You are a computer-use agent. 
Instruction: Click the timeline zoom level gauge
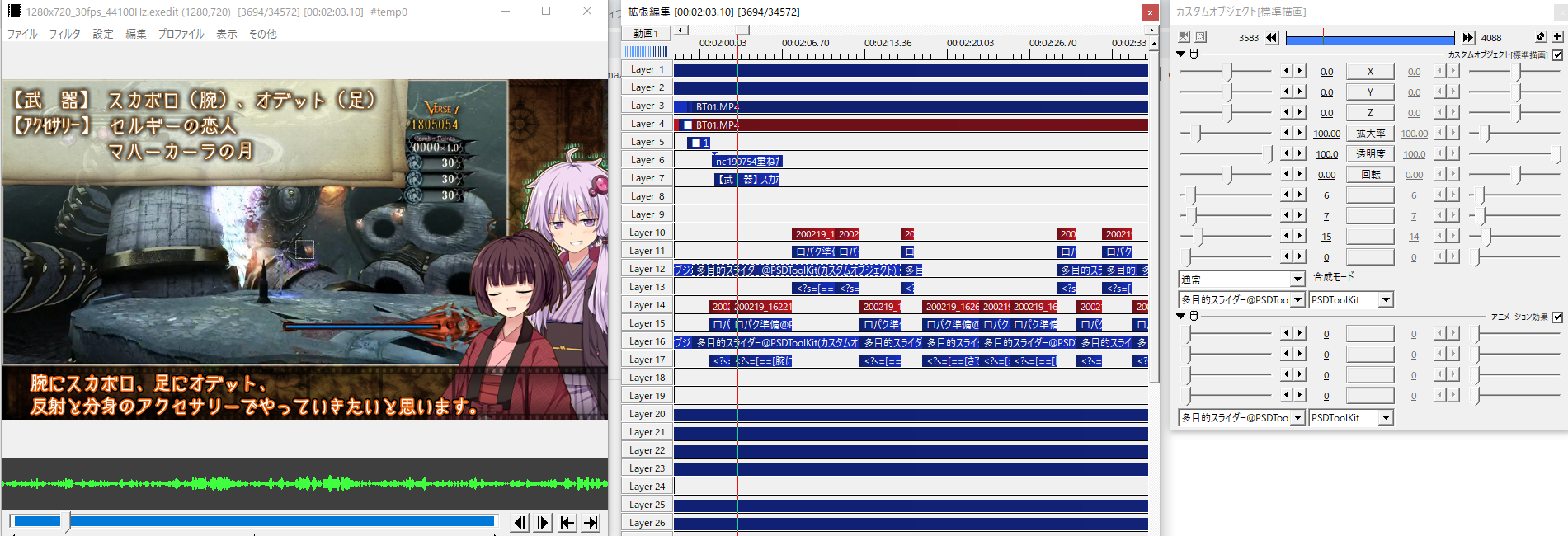point(646,52)
